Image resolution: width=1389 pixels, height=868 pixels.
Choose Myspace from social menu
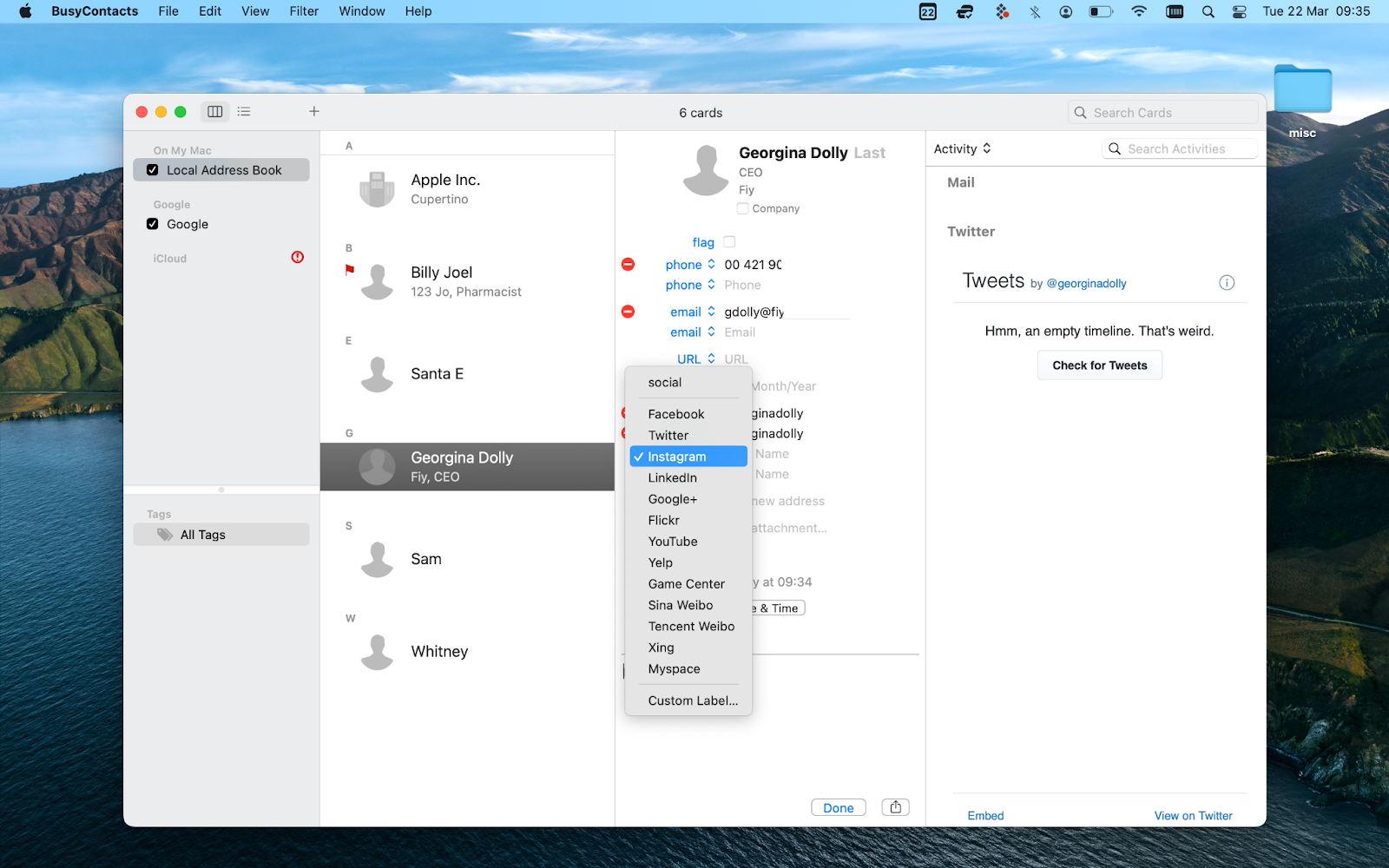click(x=688, y=669)
